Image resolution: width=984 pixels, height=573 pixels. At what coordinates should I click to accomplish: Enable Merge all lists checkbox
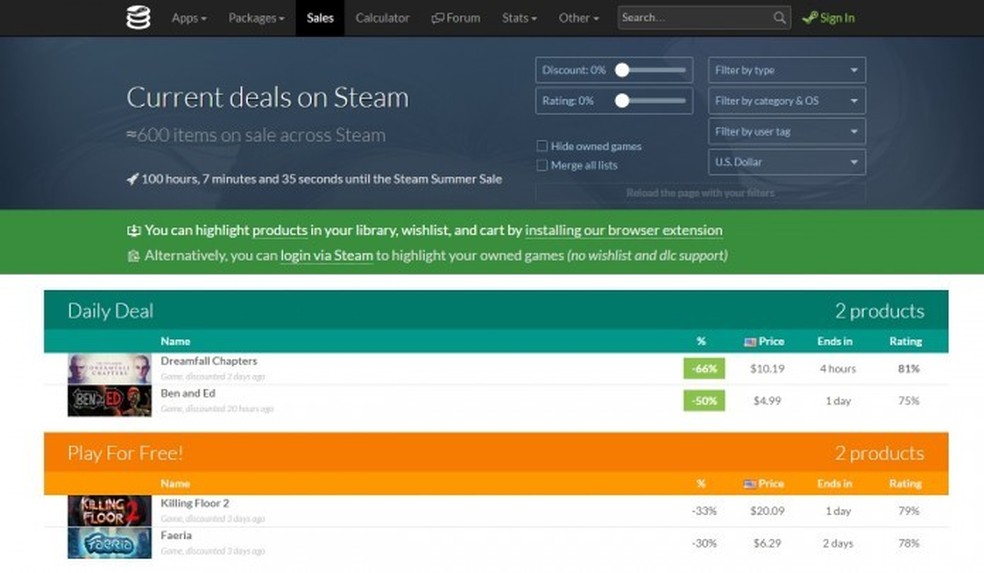point(542,165)
